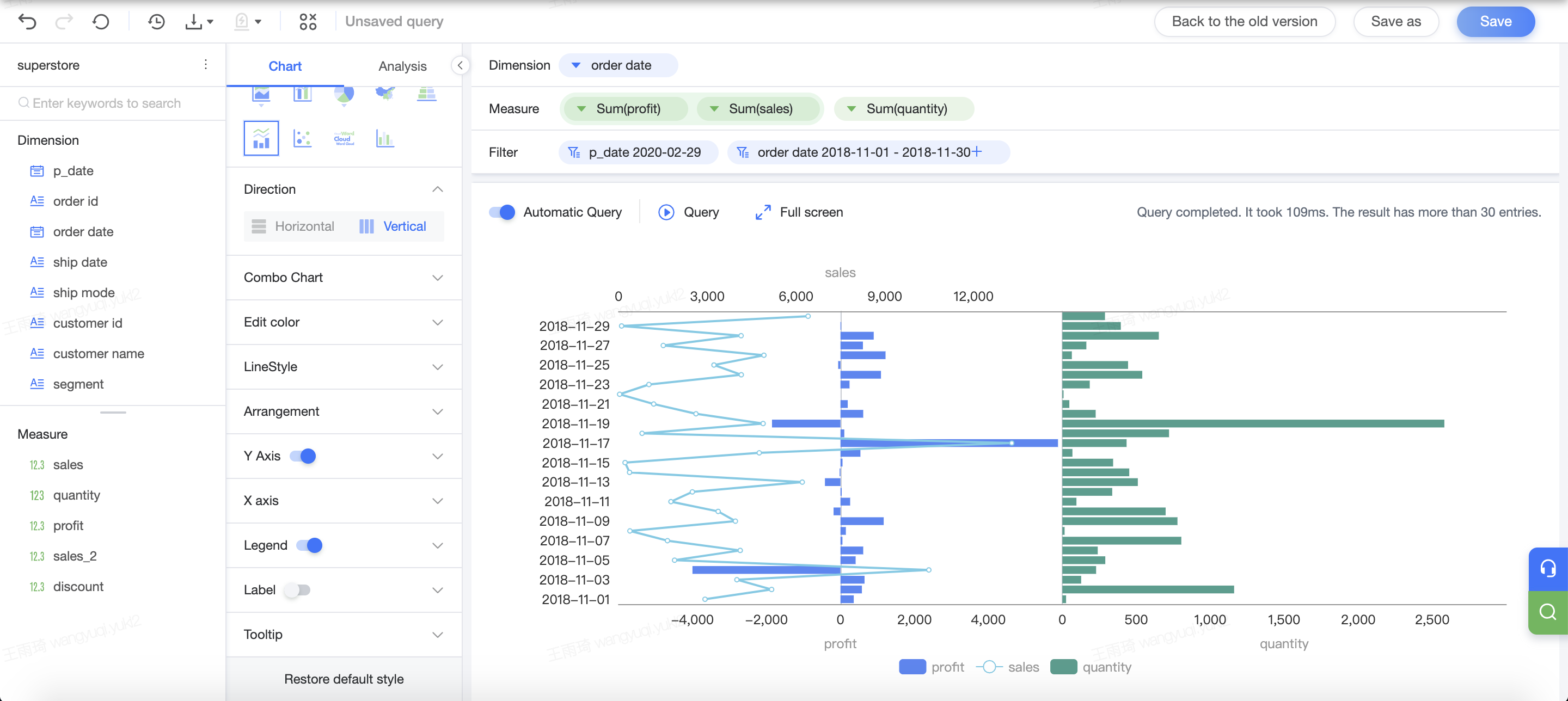Click the p_date 2020-02-29 filter chip
The image size is (1568, 701).
pos(638,152)
